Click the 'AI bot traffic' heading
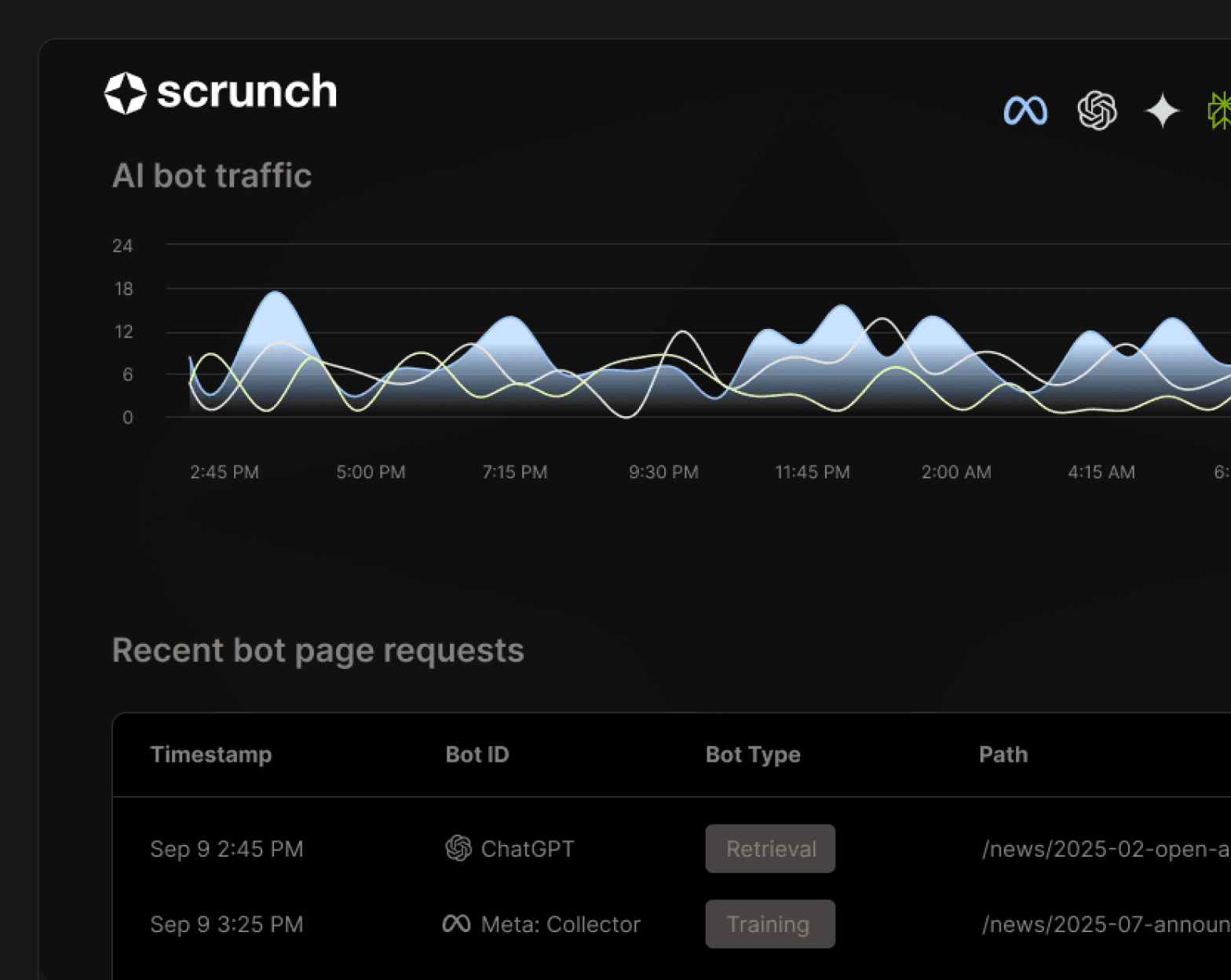The image size is (1231, 980). pyautogui.click(x=212, y=176)
